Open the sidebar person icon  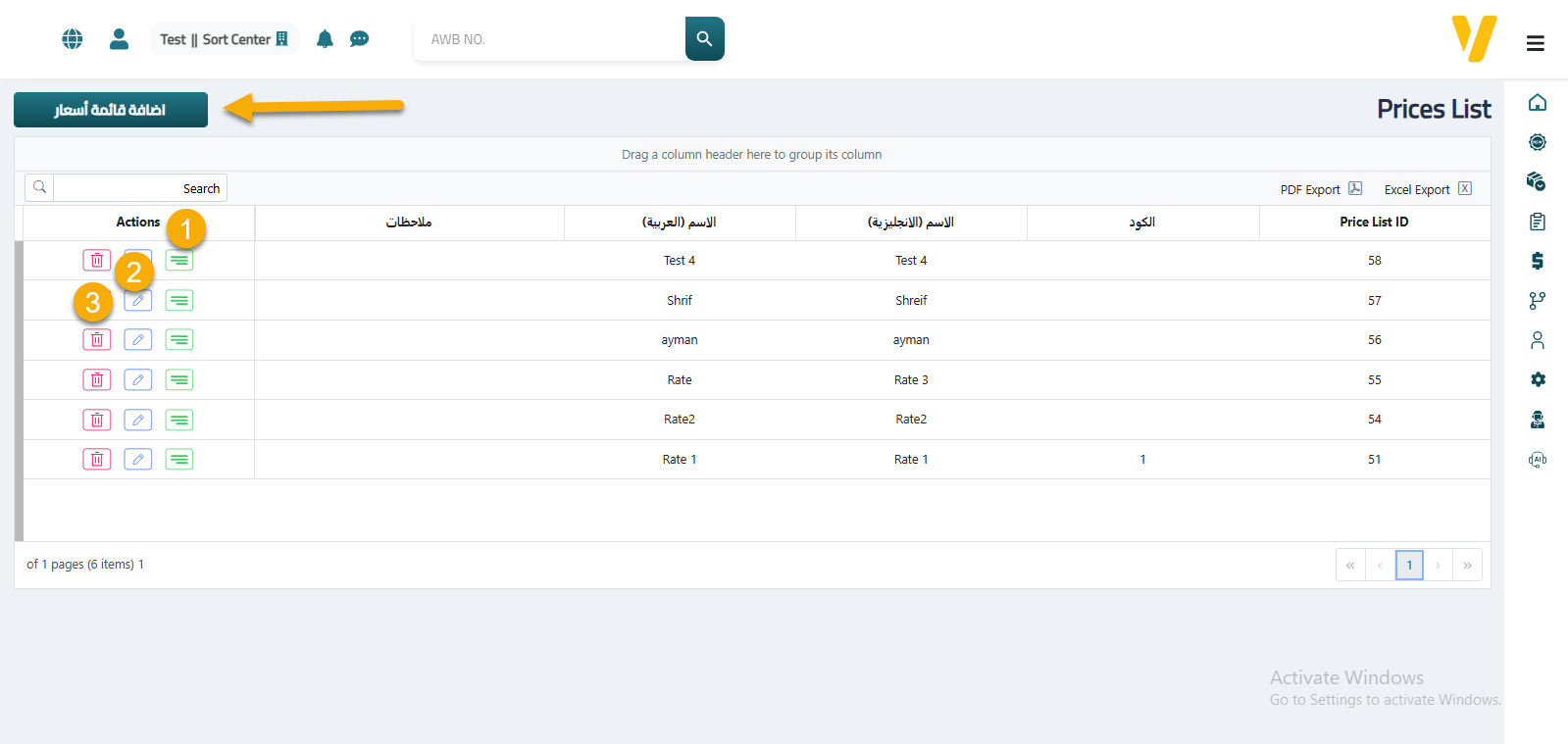point(1538,340)
